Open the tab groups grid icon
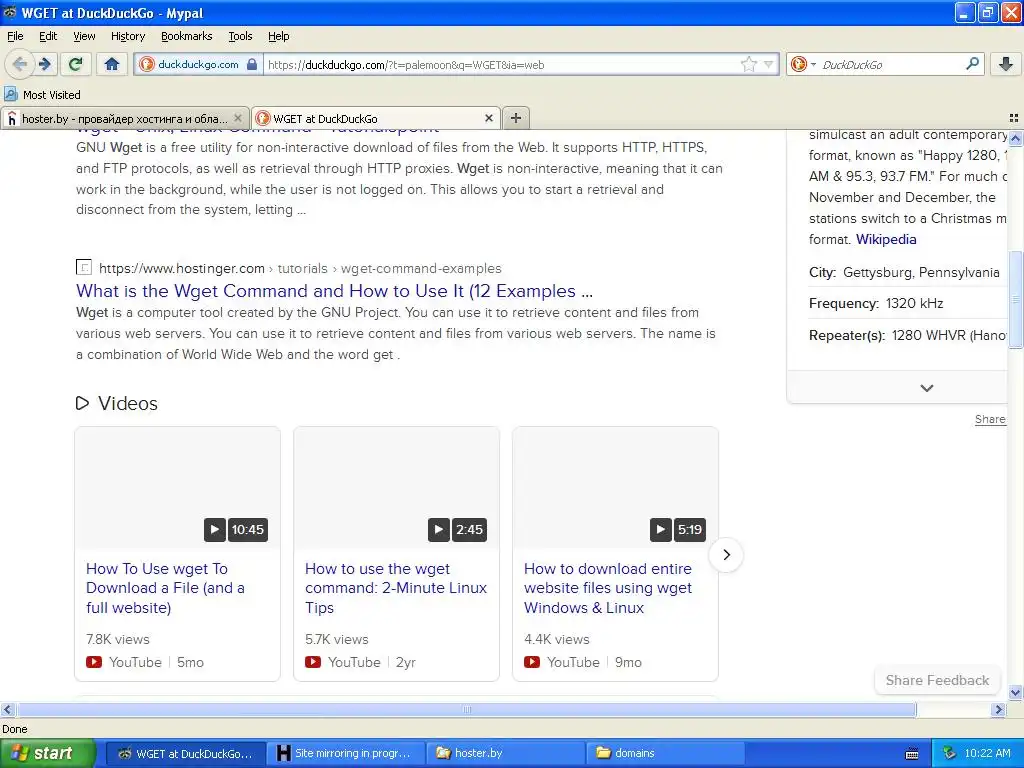Viewport: 1024px width, 768px height. click(x=1014, y=118)
